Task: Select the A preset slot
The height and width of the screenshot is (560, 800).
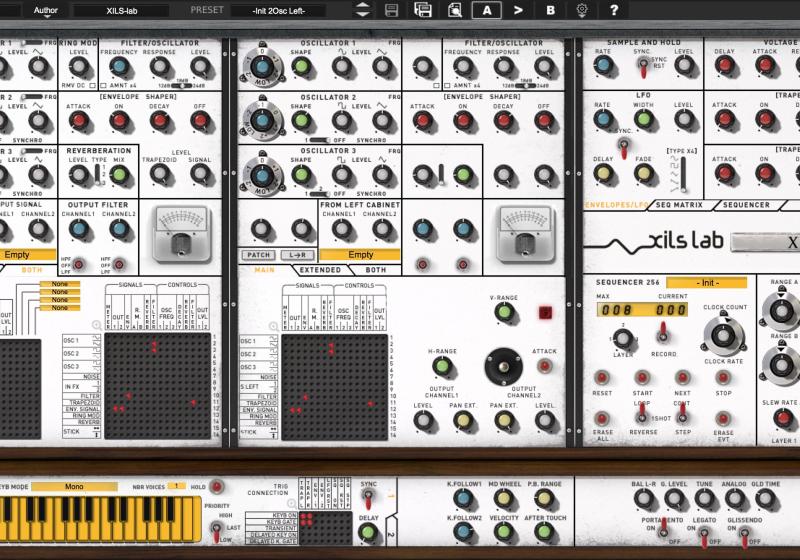Action: pyautogui.click(x=486, y=10)
